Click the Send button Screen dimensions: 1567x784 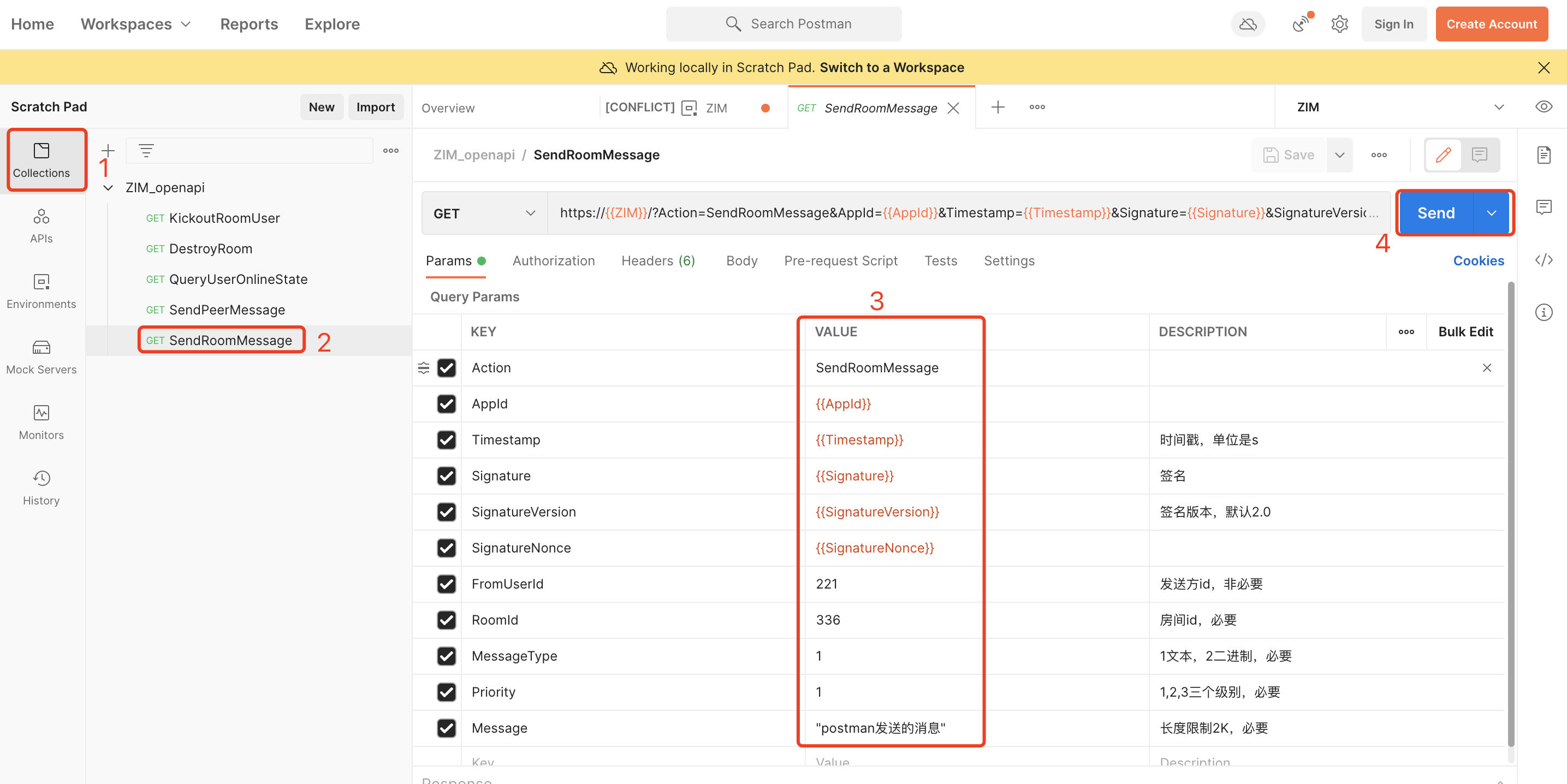pos(1435,213)
